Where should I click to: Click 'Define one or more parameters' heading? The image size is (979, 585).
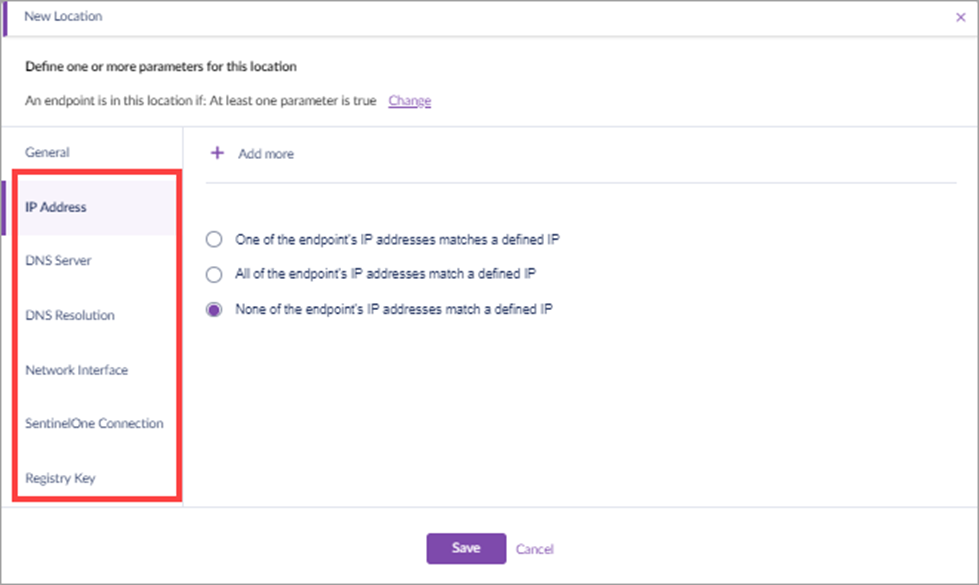click(160, 67)
